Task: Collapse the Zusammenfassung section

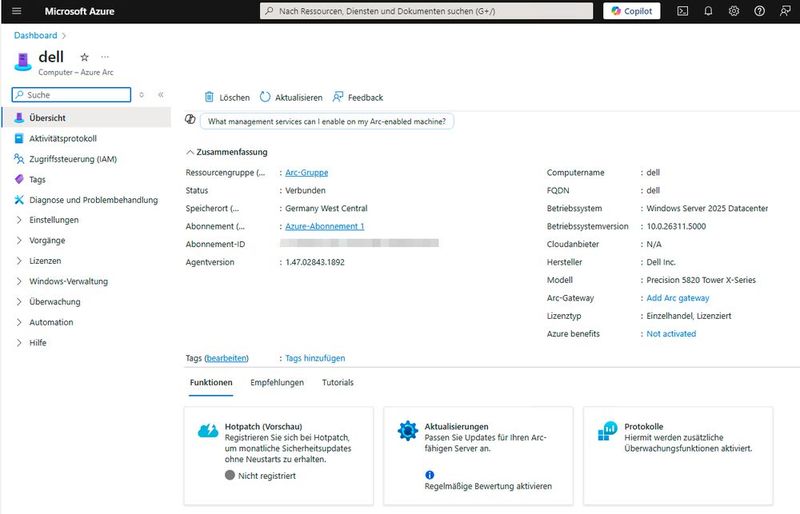Action: tap(190, 152)
